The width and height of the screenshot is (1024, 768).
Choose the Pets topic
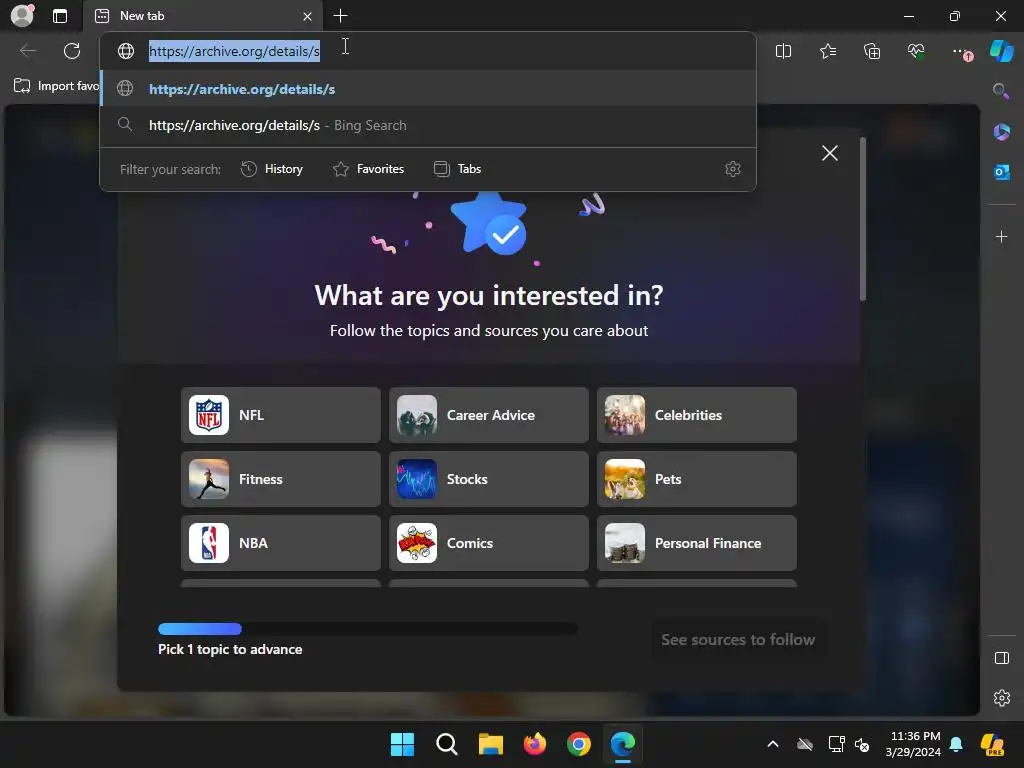tap(697, 479)
